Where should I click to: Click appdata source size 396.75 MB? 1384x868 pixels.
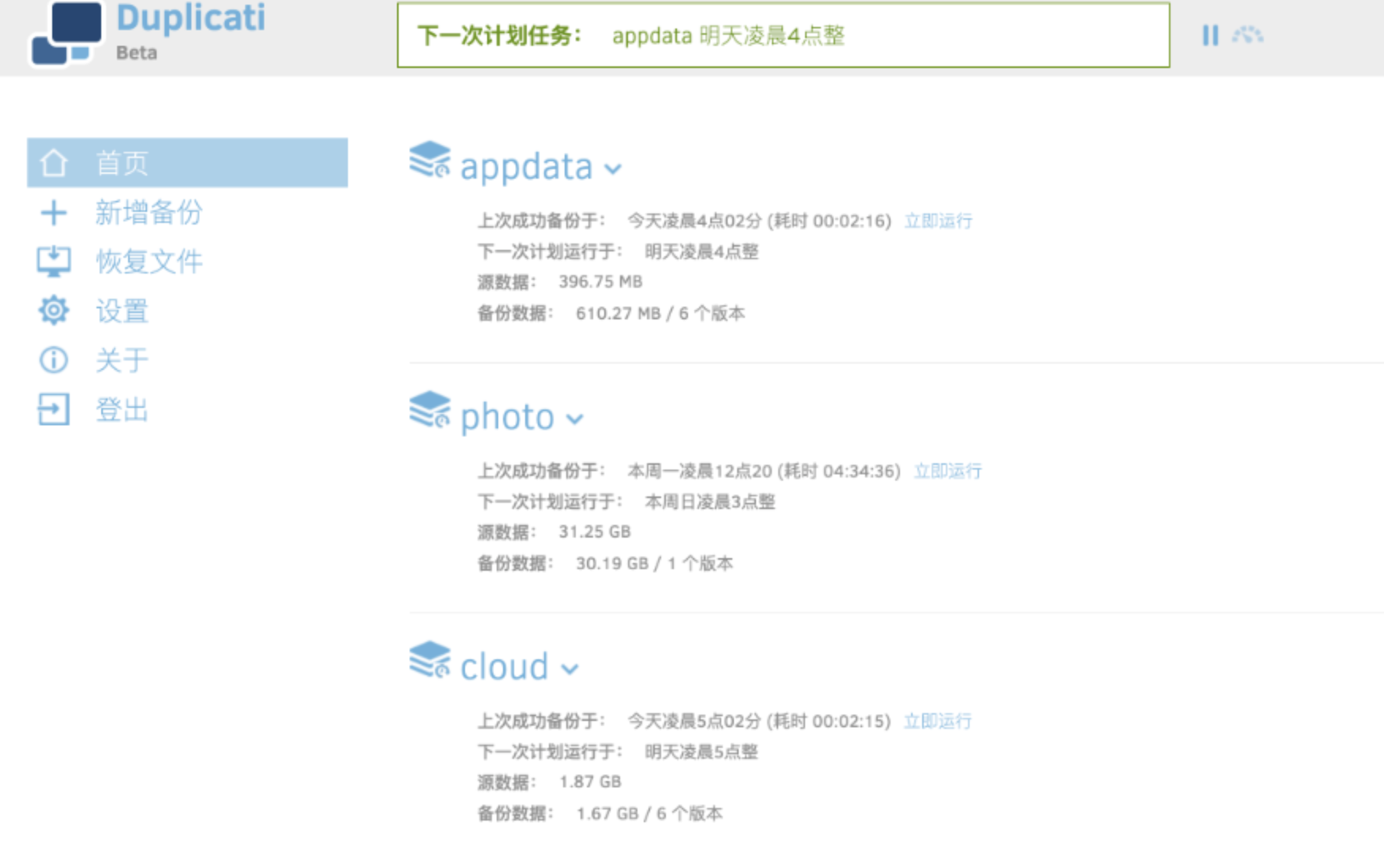[600, 281]
